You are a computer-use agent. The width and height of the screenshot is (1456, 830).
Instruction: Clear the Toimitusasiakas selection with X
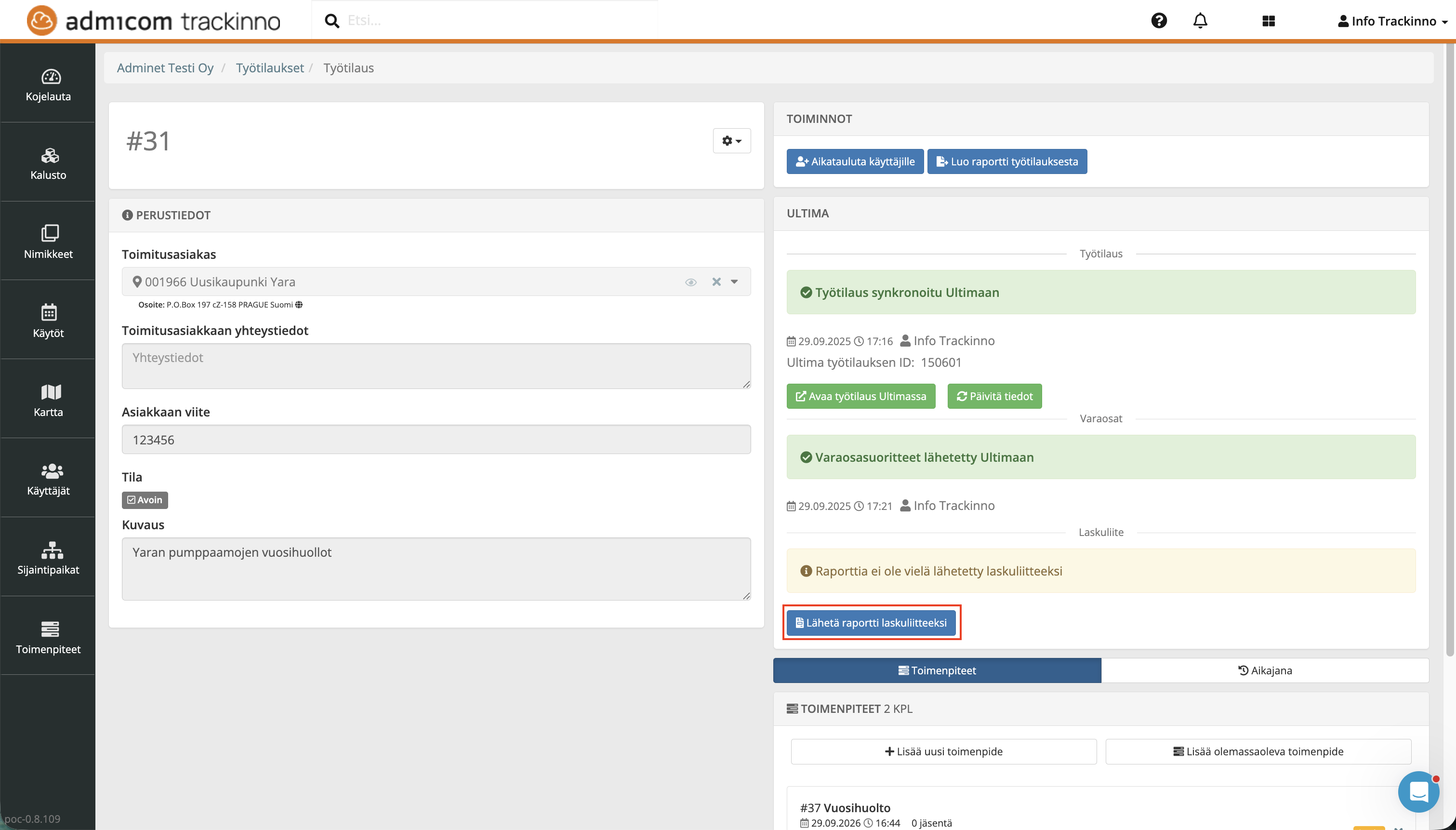tap(716, 281)
